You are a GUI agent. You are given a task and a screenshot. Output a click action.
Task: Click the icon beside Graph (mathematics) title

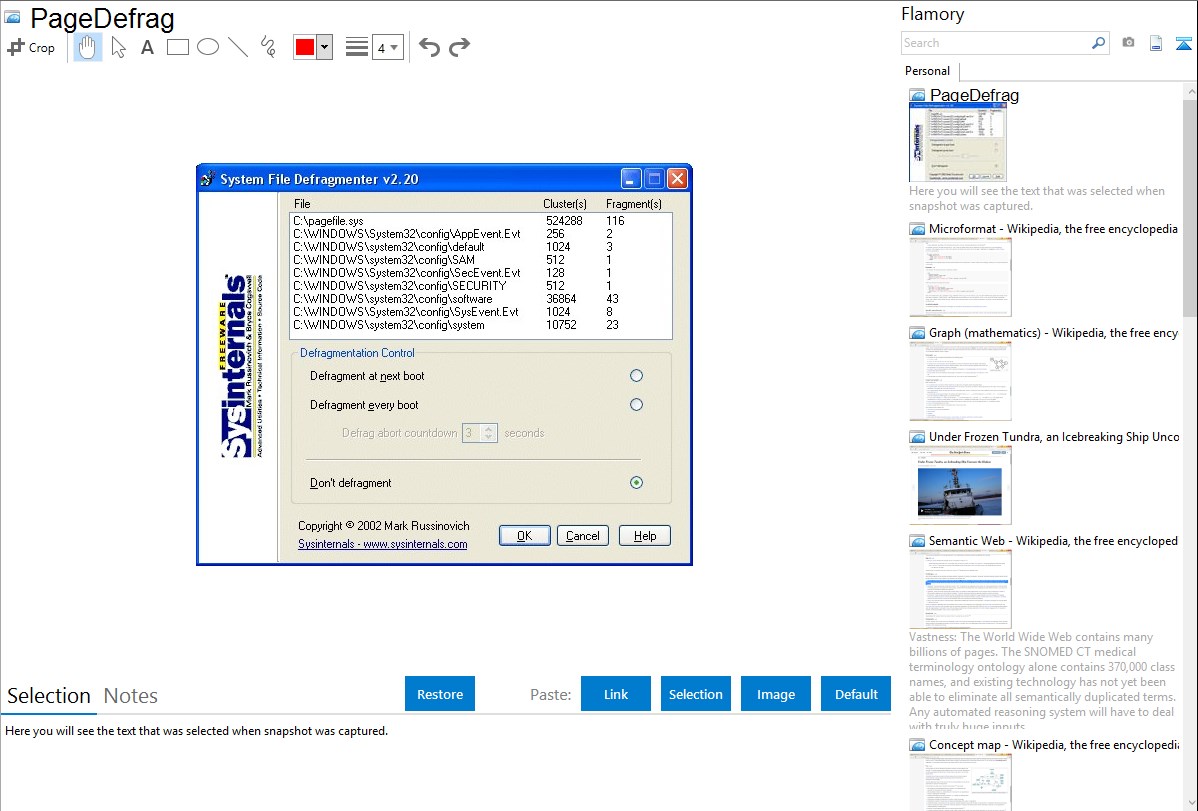click(918, 333)
